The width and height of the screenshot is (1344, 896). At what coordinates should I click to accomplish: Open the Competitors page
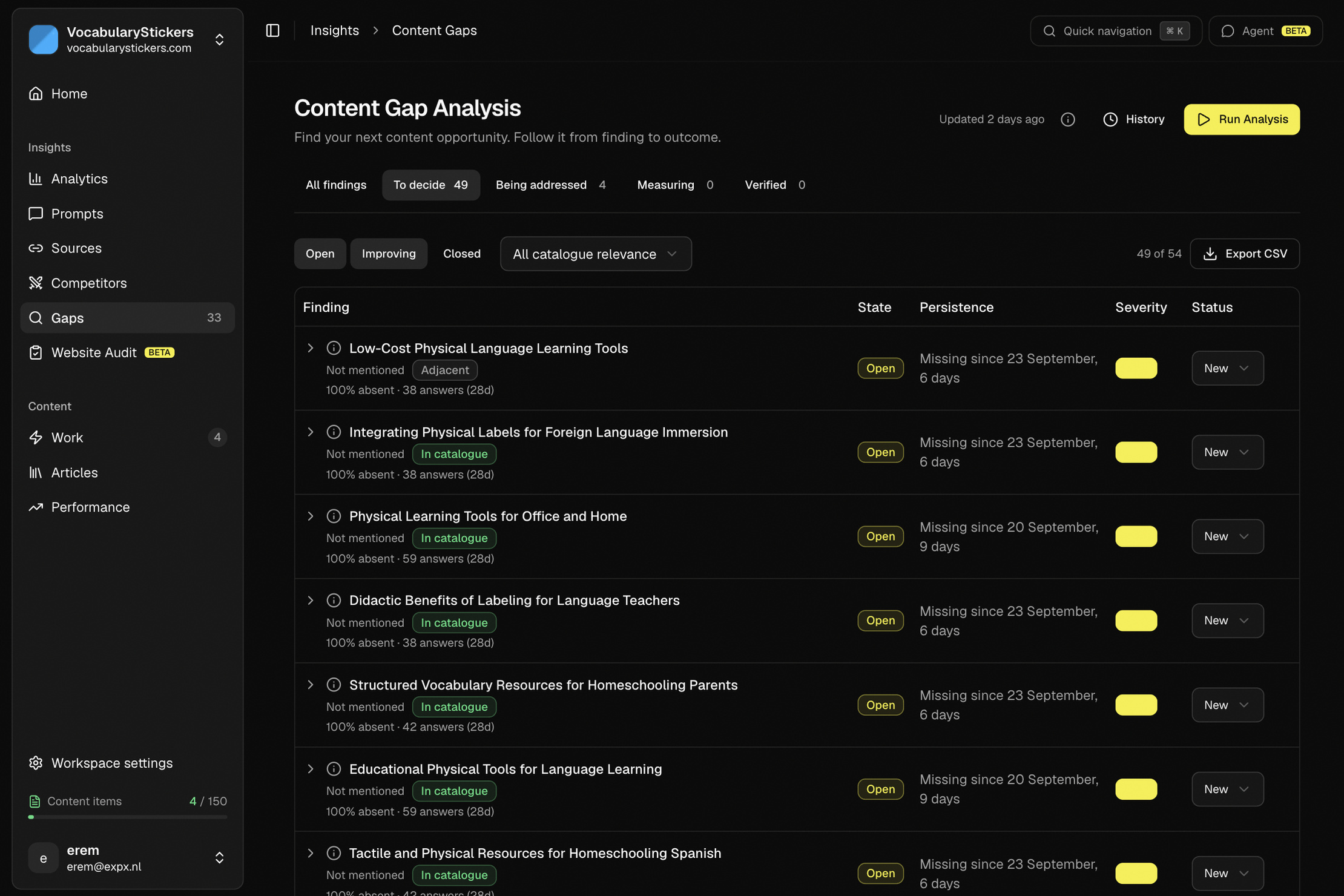128,283
